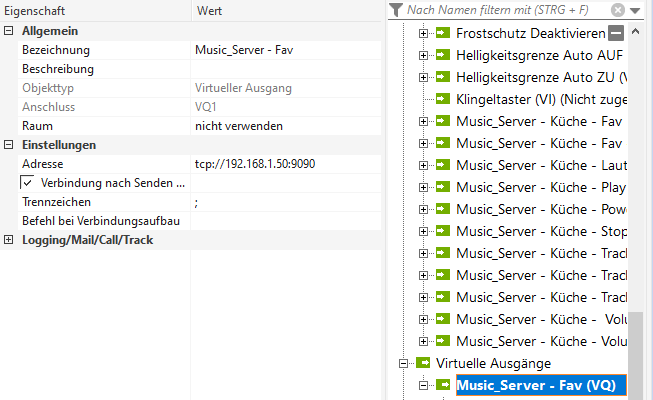
Task: Clear the name filter with X icon
Action: 619,10
